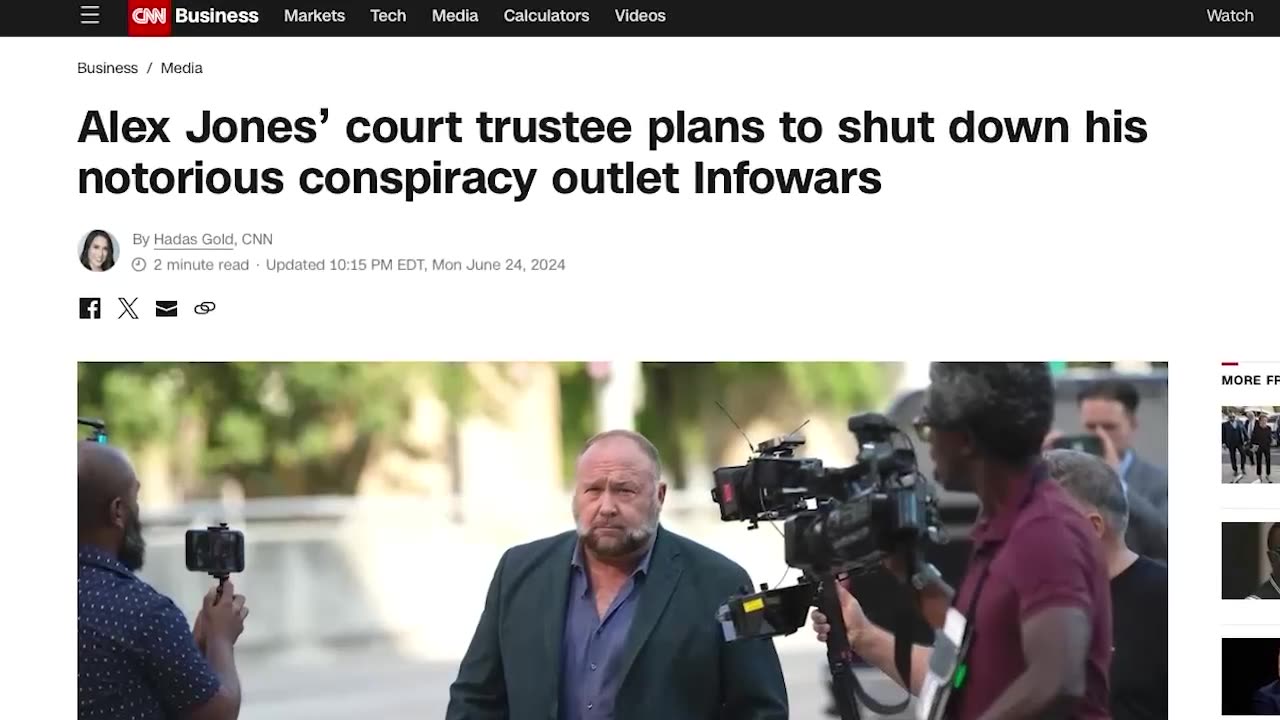The width and height of the screenshot is (1280, 720).
Task: Open the Markets menu item
Action: coord(314,16)
